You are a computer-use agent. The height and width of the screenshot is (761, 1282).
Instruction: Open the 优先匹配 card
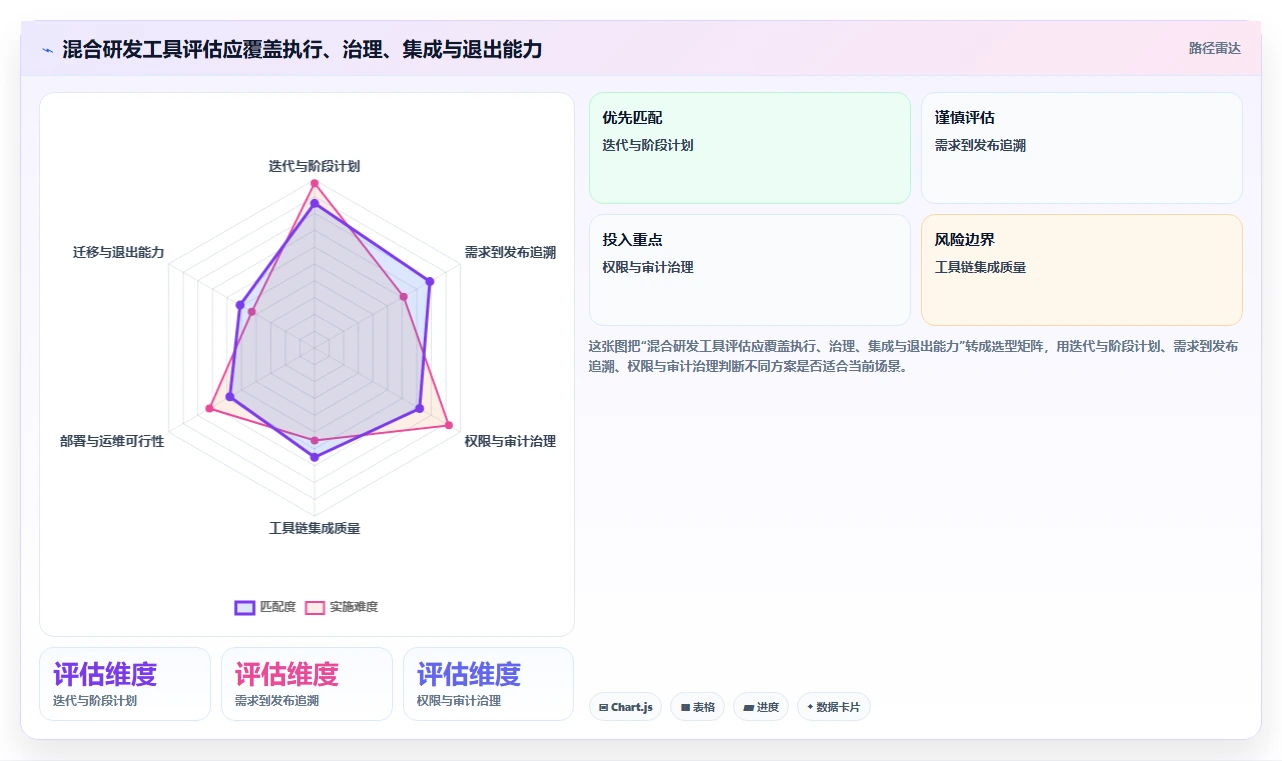[750, 148]
